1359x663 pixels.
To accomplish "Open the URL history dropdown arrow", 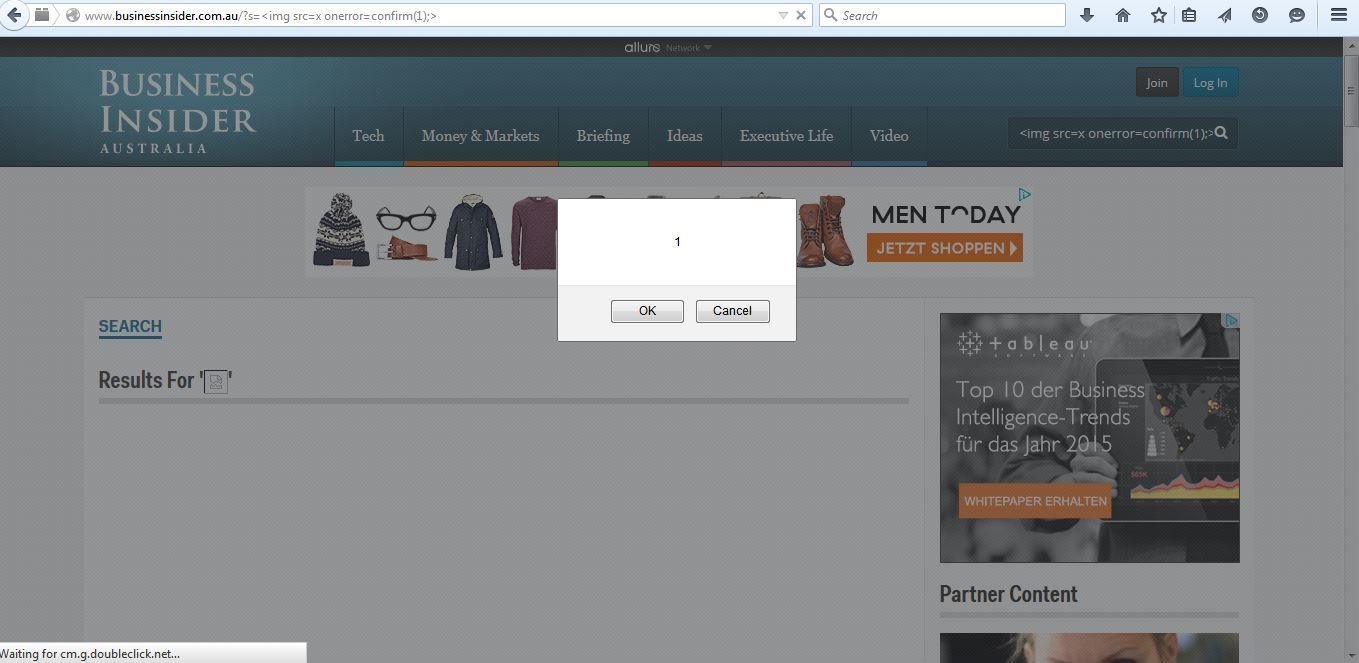I will coord(783,15).
